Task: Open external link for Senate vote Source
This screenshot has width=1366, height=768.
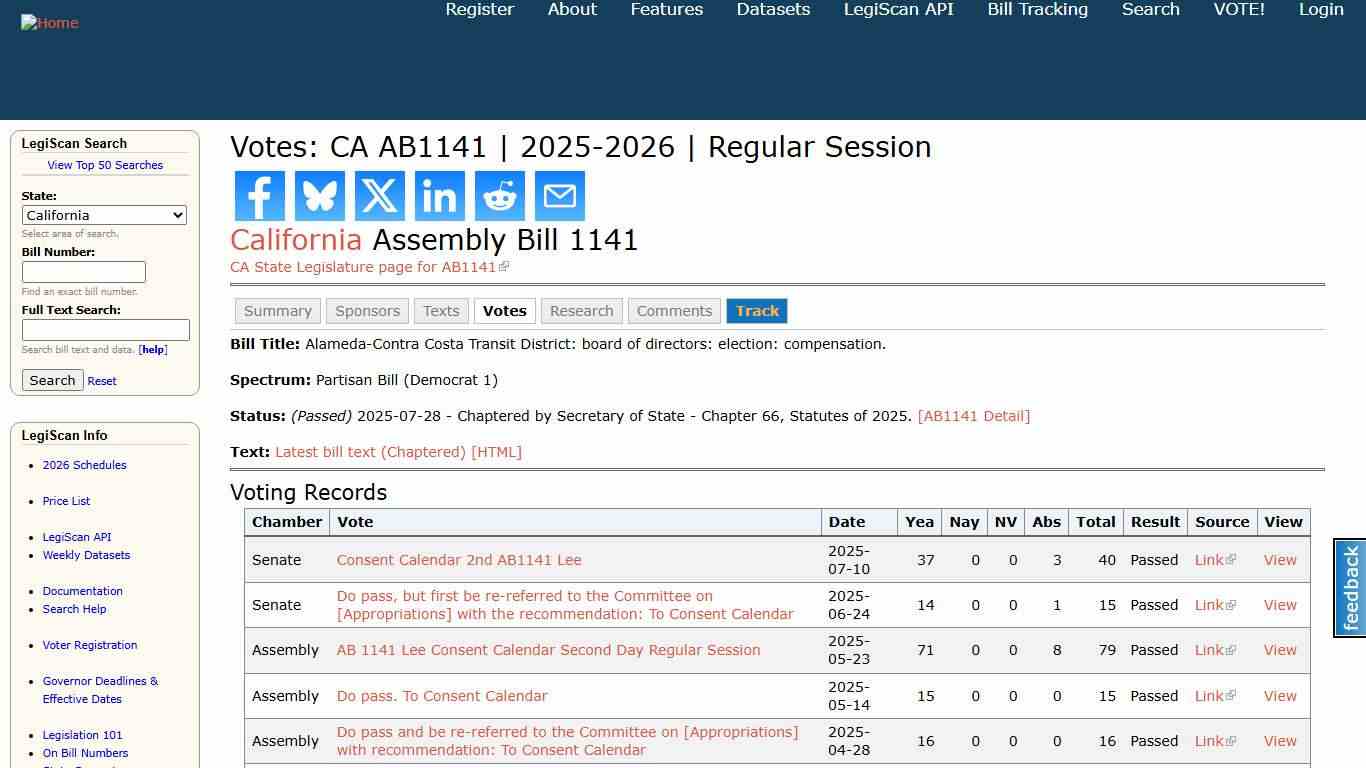Action: tap(1214, 560)
